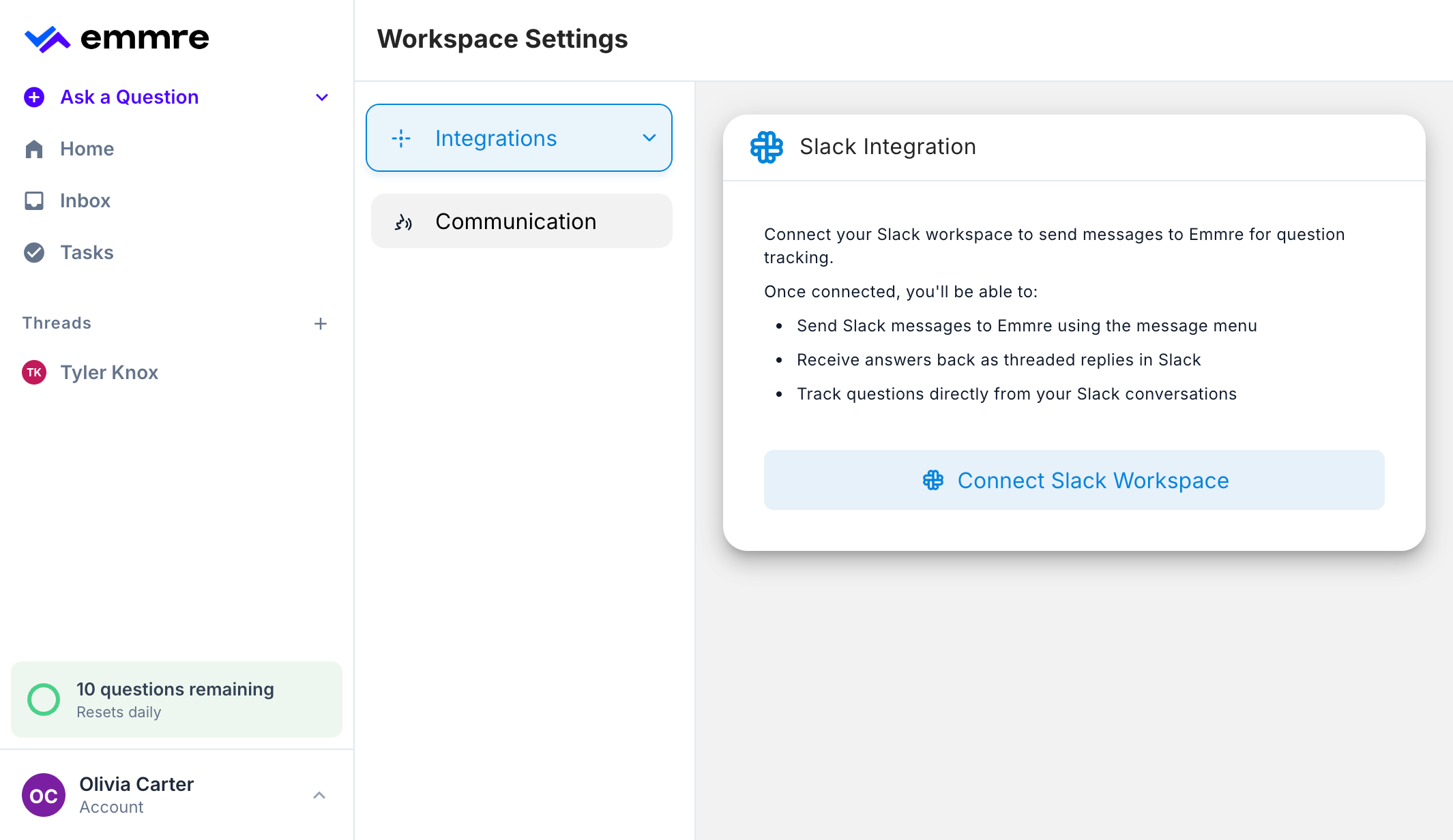Go to Inbox in sidebar
The height and width of the screenshot is (840, 1453).
tap(85, 200)
